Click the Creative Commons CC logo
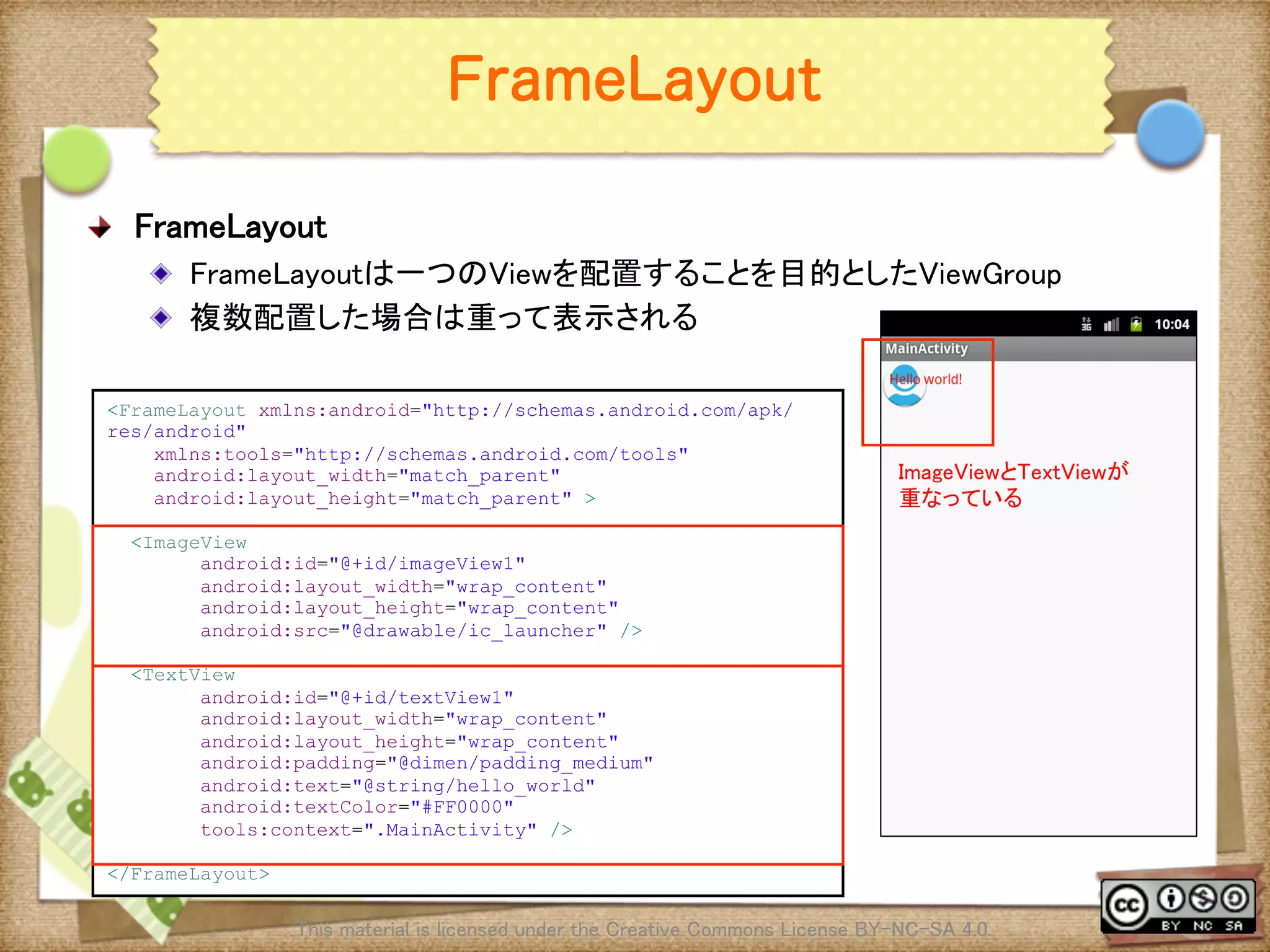1270x952 pixels. pos(1127,906)
